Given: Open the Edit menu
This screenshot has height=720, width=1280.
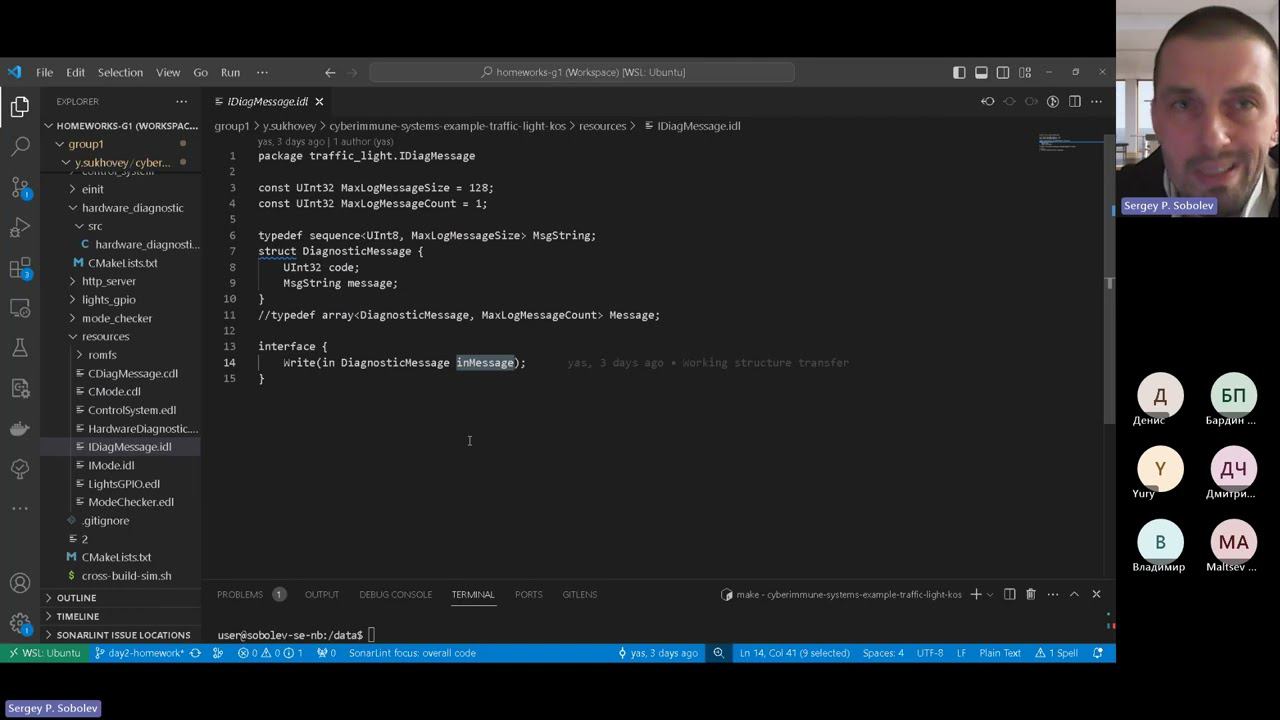Looking at the screenshot, I should pyautogui.click(x=76, y=72).
